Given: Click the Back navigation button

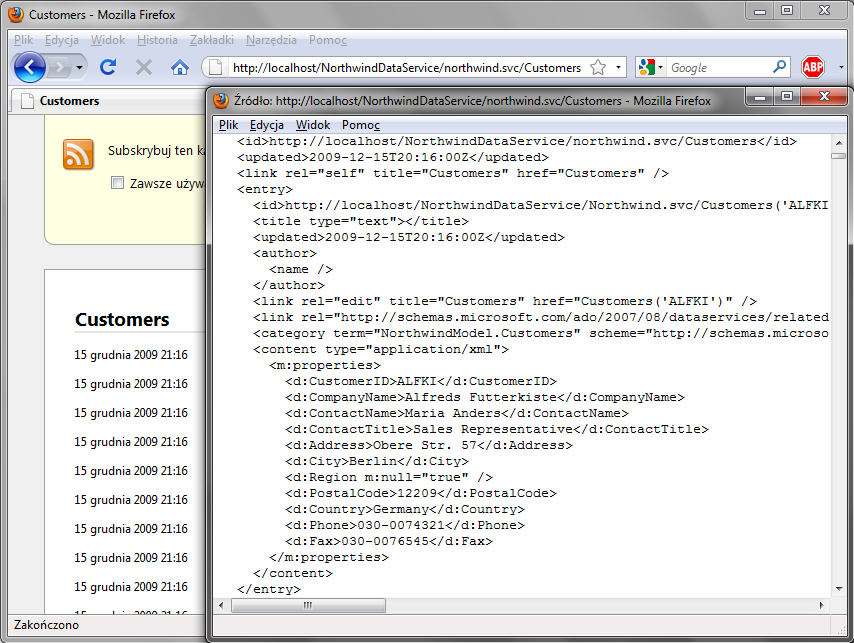Looking at the screenshot, I should [x=29, y=68].
